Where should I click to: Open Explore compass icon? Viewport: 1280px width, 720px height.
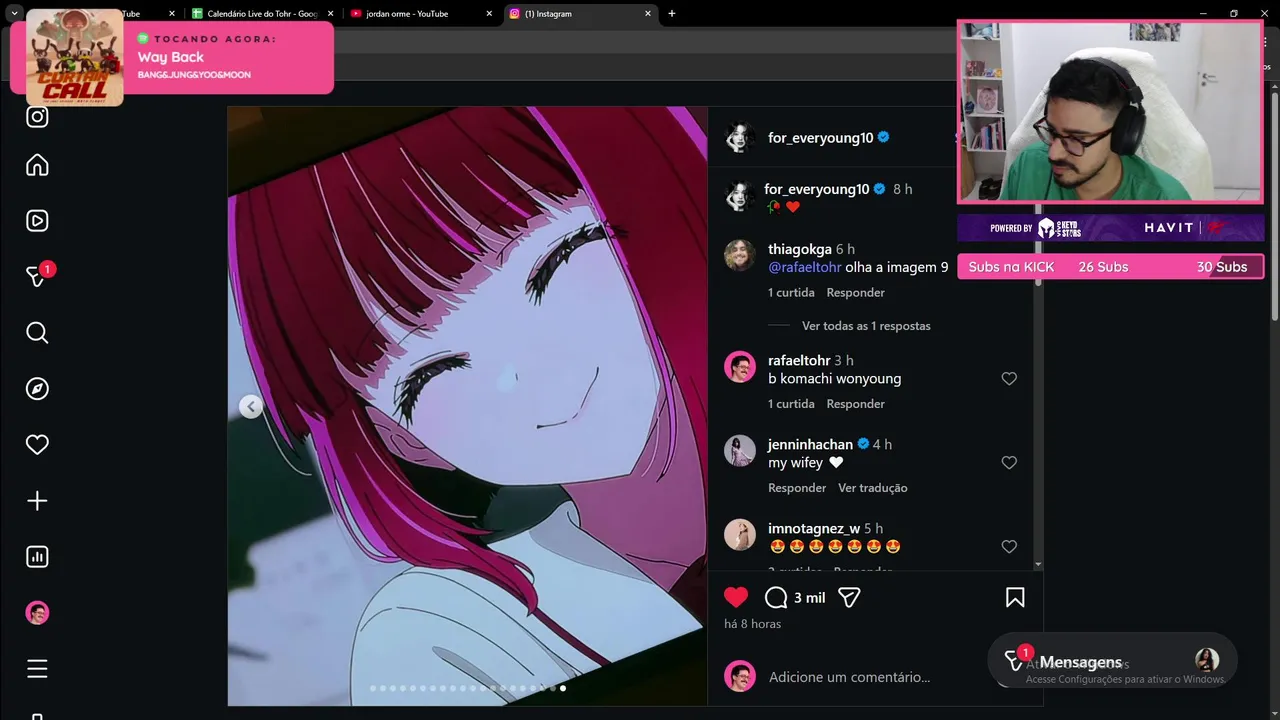pos(37,389)
